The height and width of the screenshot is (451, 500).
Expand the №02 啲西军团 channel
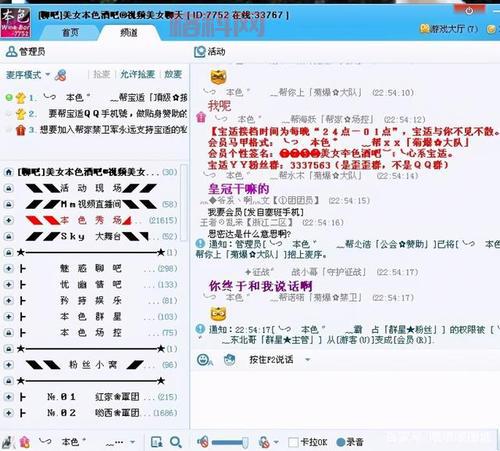9,413
